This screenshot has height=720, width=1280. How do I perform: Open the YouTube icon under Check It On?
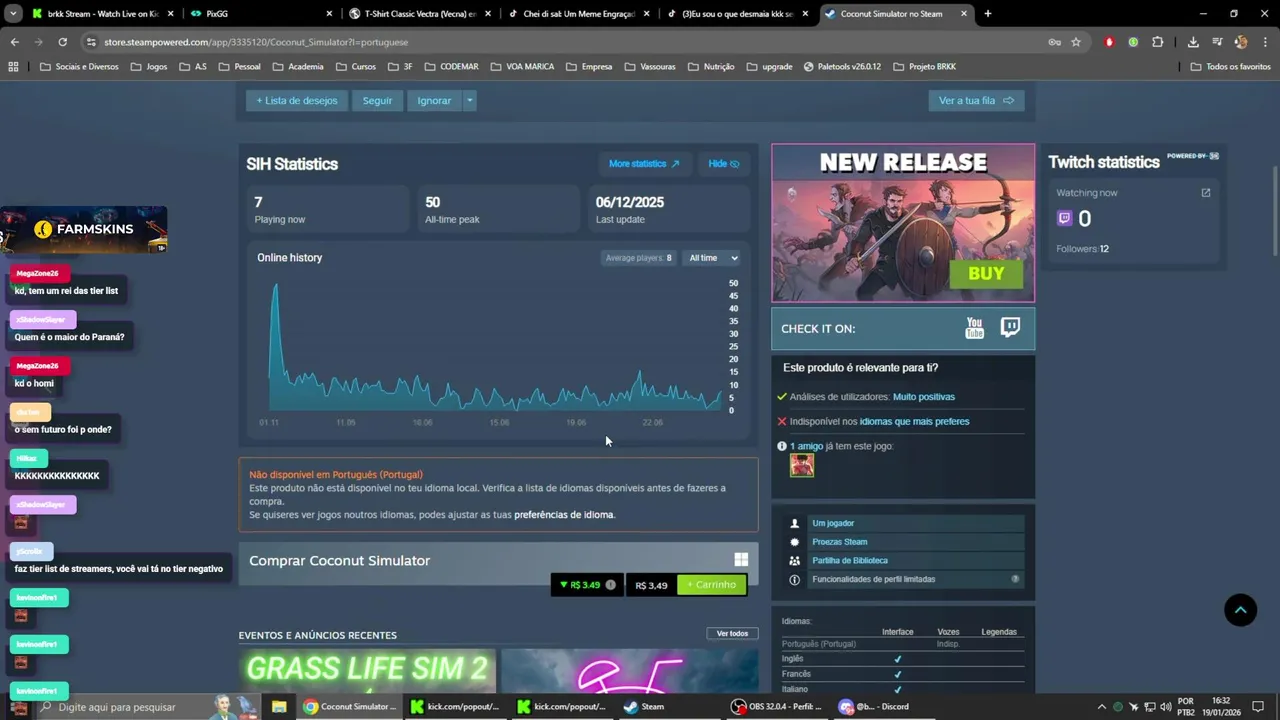pyautogui.click(x=974, y=328)
